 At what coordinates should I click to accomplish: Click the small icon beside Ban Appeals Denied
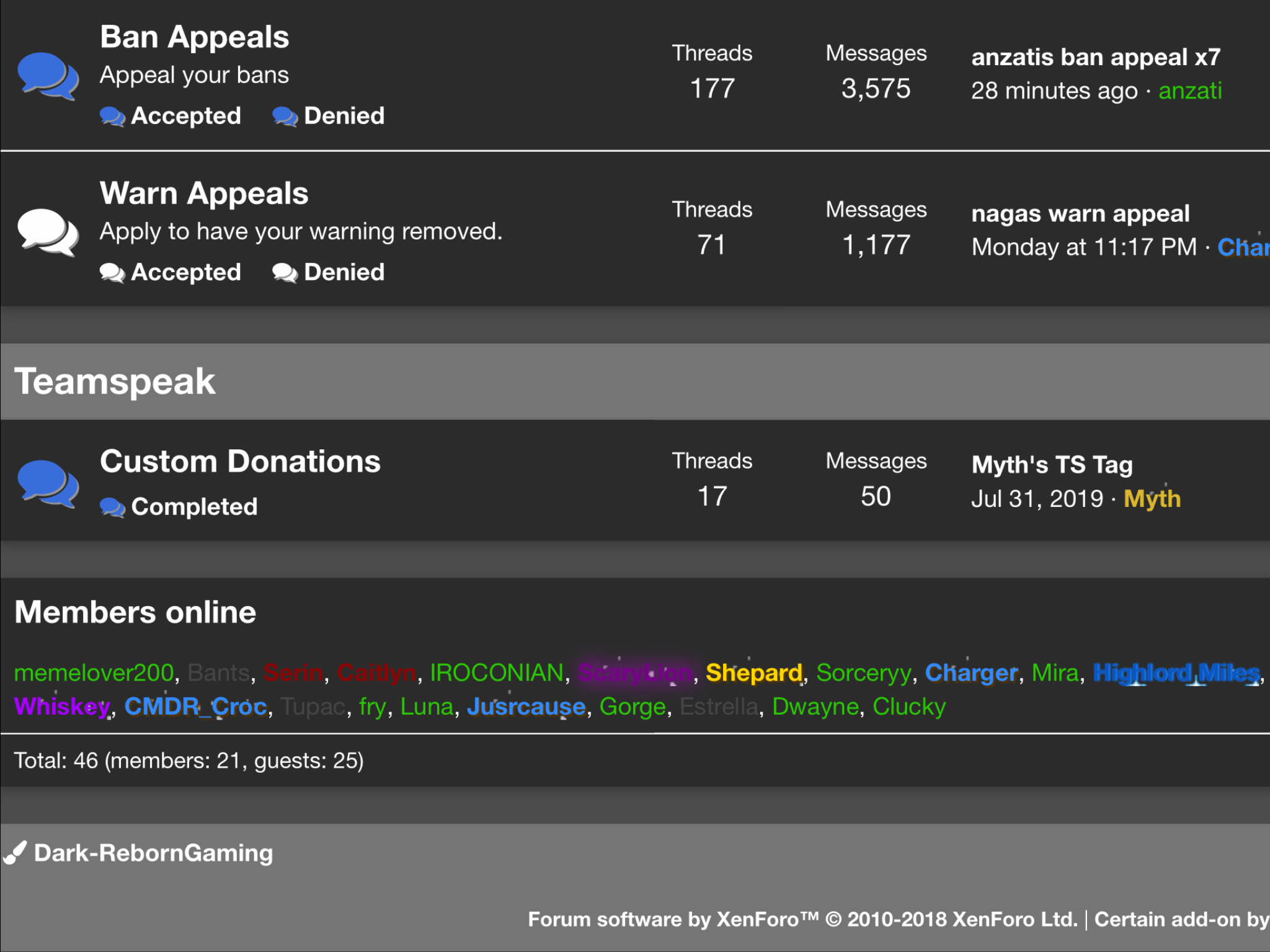click(285, 117)
